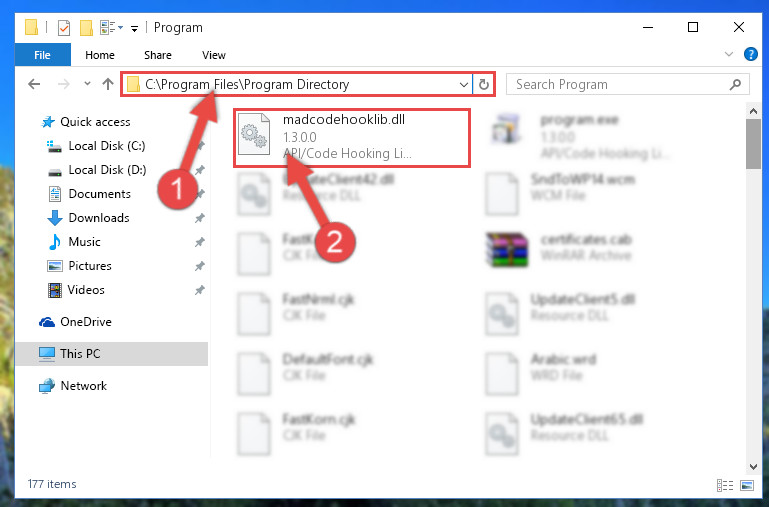Customize Quick Access Toolbar dropdown arrow

[x=134, y=29]
